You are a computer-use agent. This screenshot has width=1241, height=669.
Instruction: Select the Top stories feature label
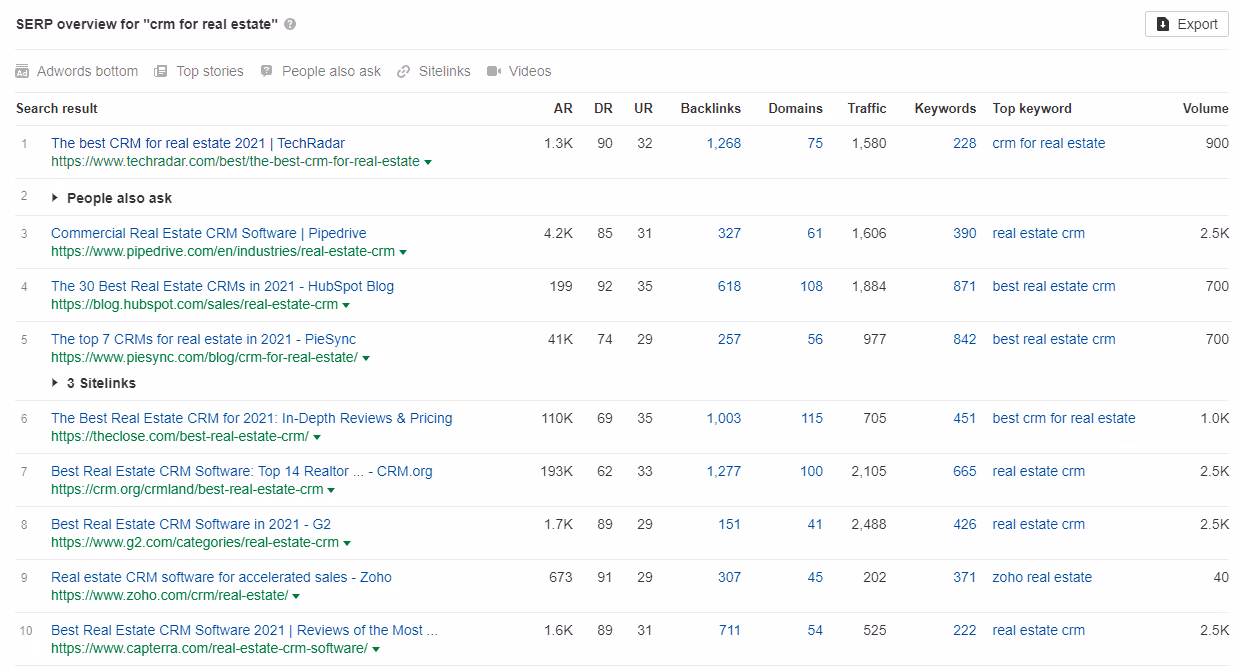coord(210,71)
